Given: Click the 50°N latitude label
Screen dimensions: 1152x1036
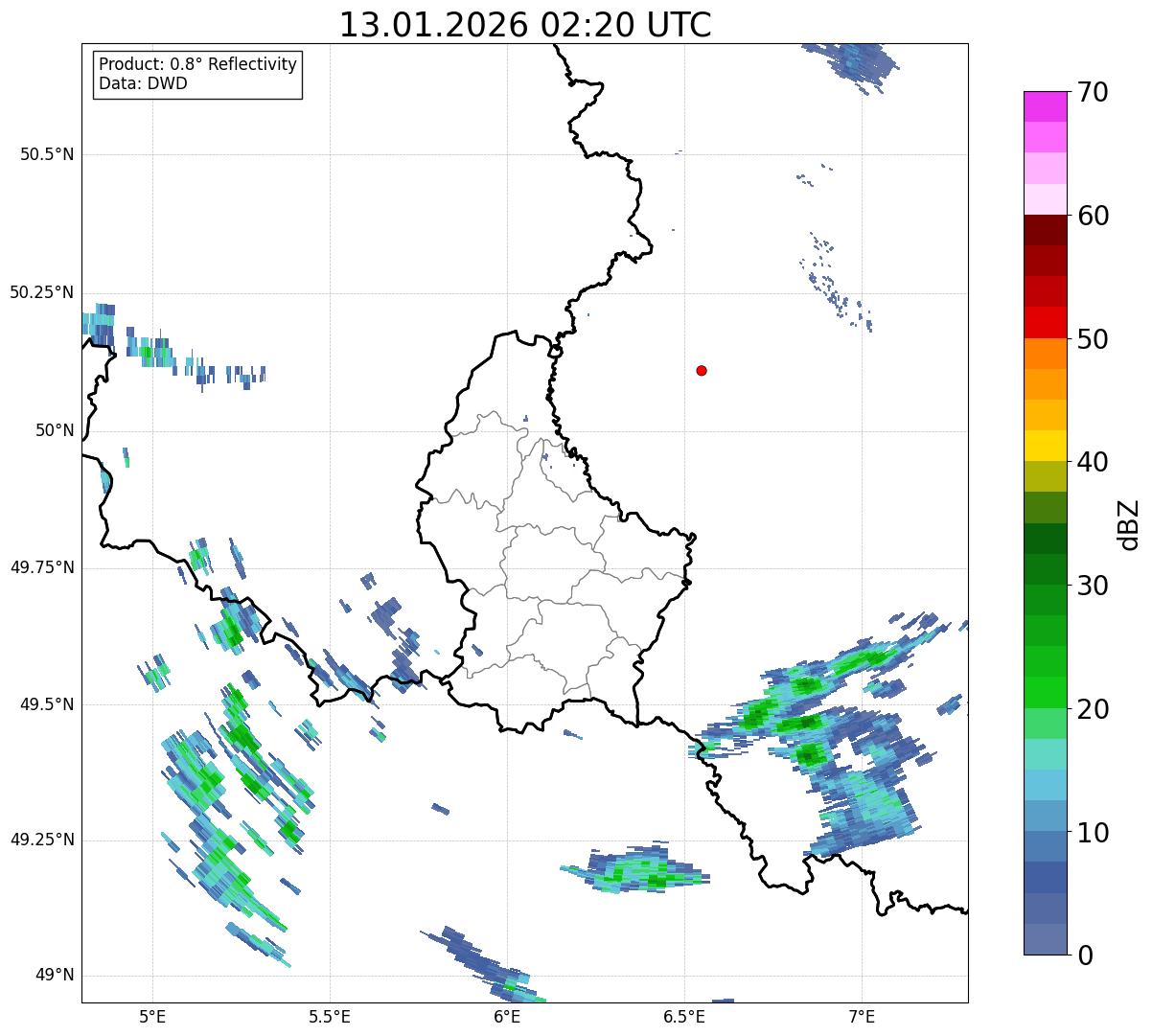Looking at the screenshot, I should (x=55, y=430).
